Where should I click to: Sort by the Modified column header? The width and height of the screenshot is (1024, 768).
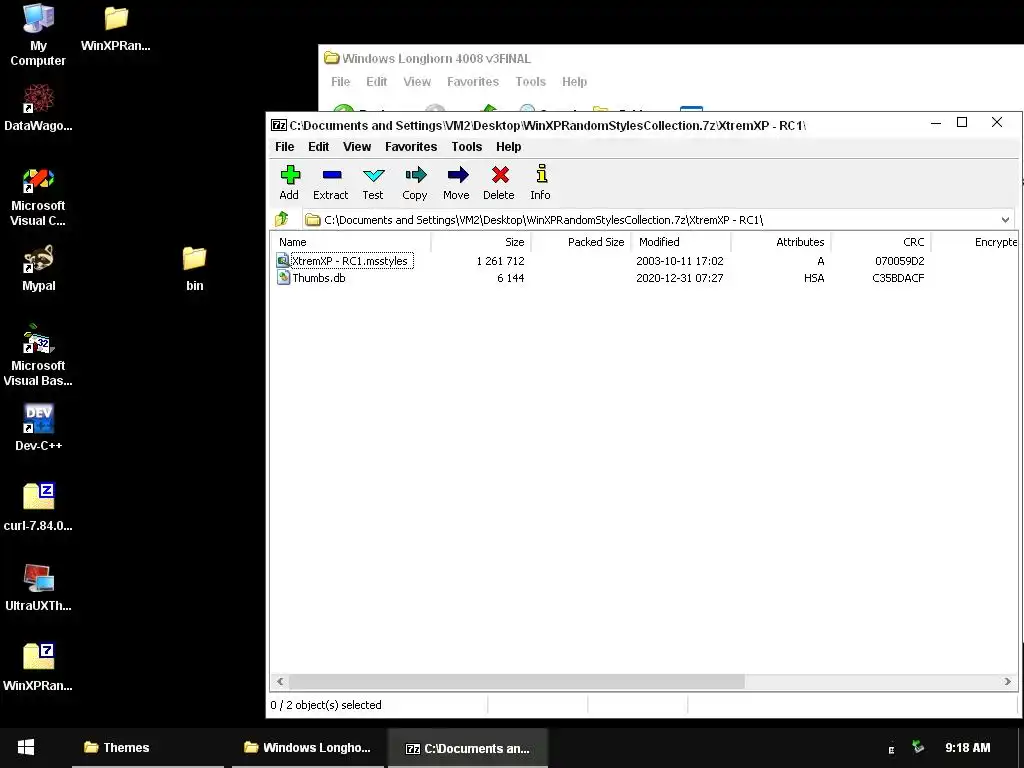(681, 242)
